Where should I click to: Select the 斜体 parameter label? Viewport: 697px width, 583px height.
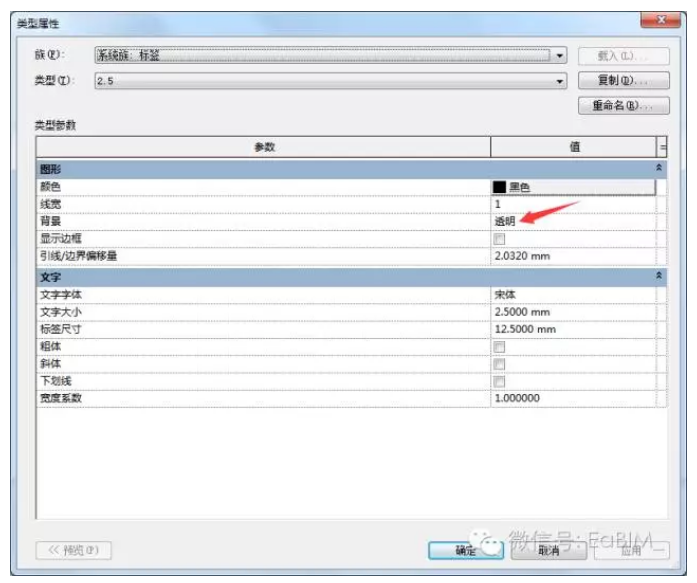coord(50,363)
